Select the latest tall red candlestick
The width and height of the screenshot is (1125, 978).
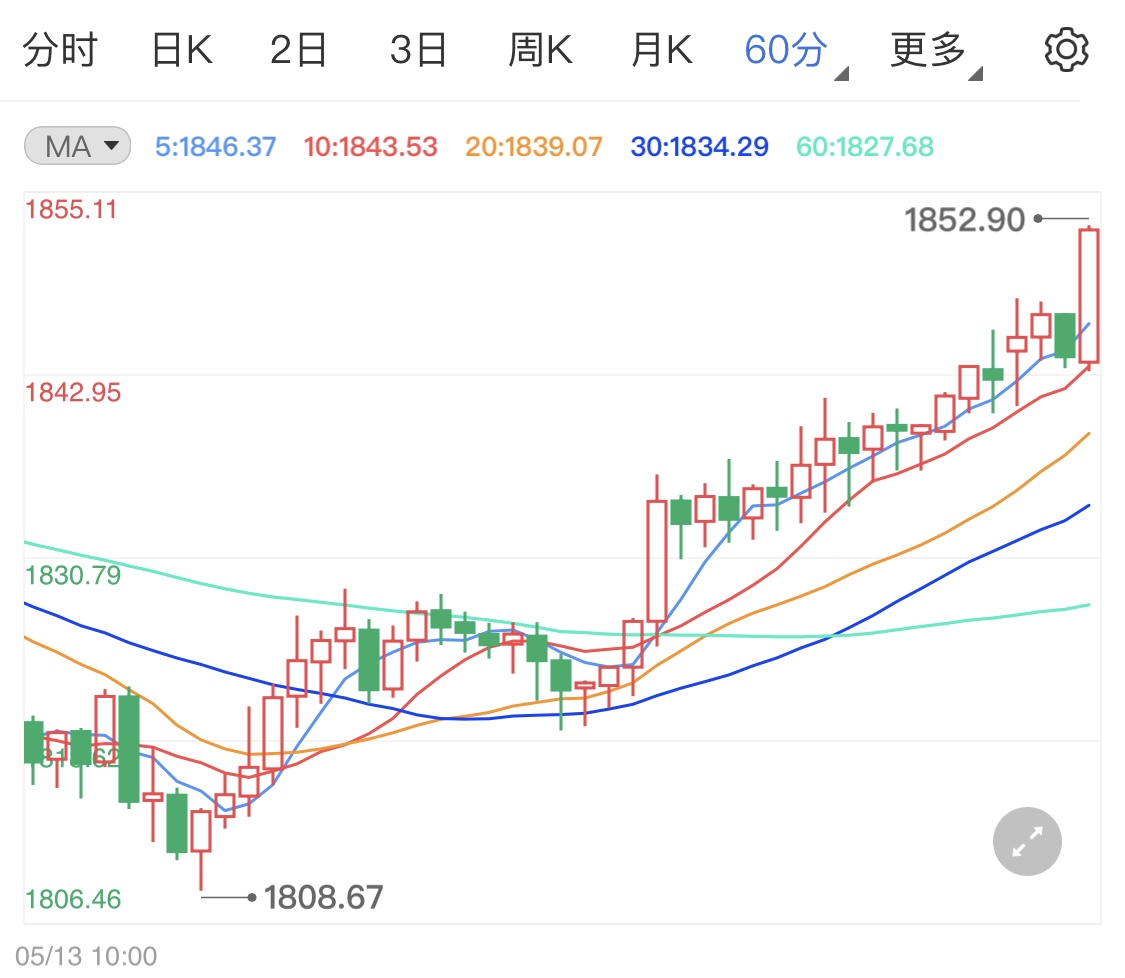[1089, 297]
